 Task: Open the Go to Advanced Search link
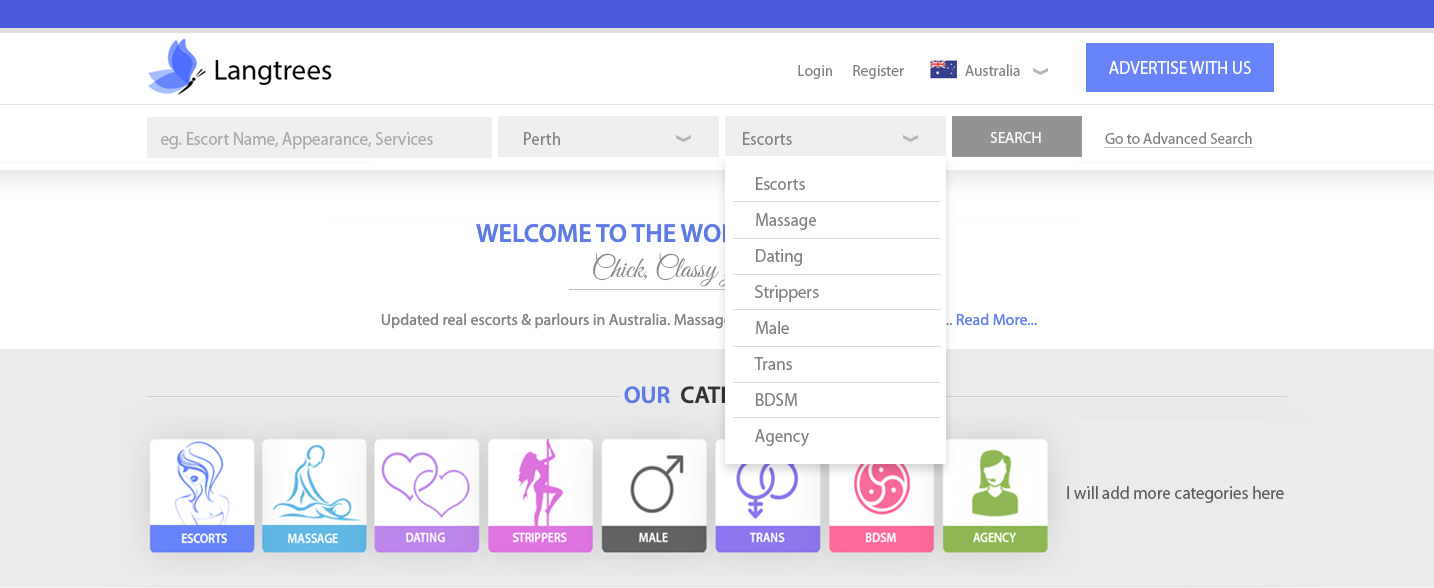pyautogui.click(x=1178, y=139)
